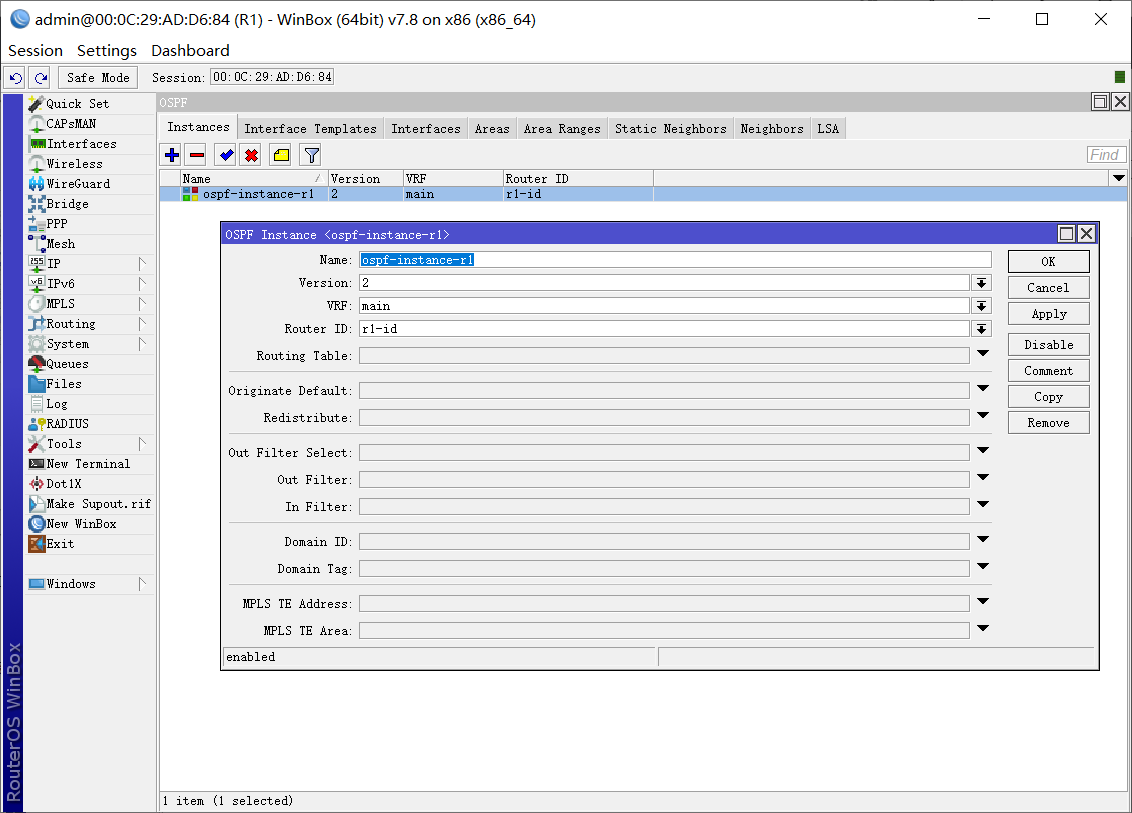Click the Comment button in dialog

pyautogui.click(x=1048, y=370)
